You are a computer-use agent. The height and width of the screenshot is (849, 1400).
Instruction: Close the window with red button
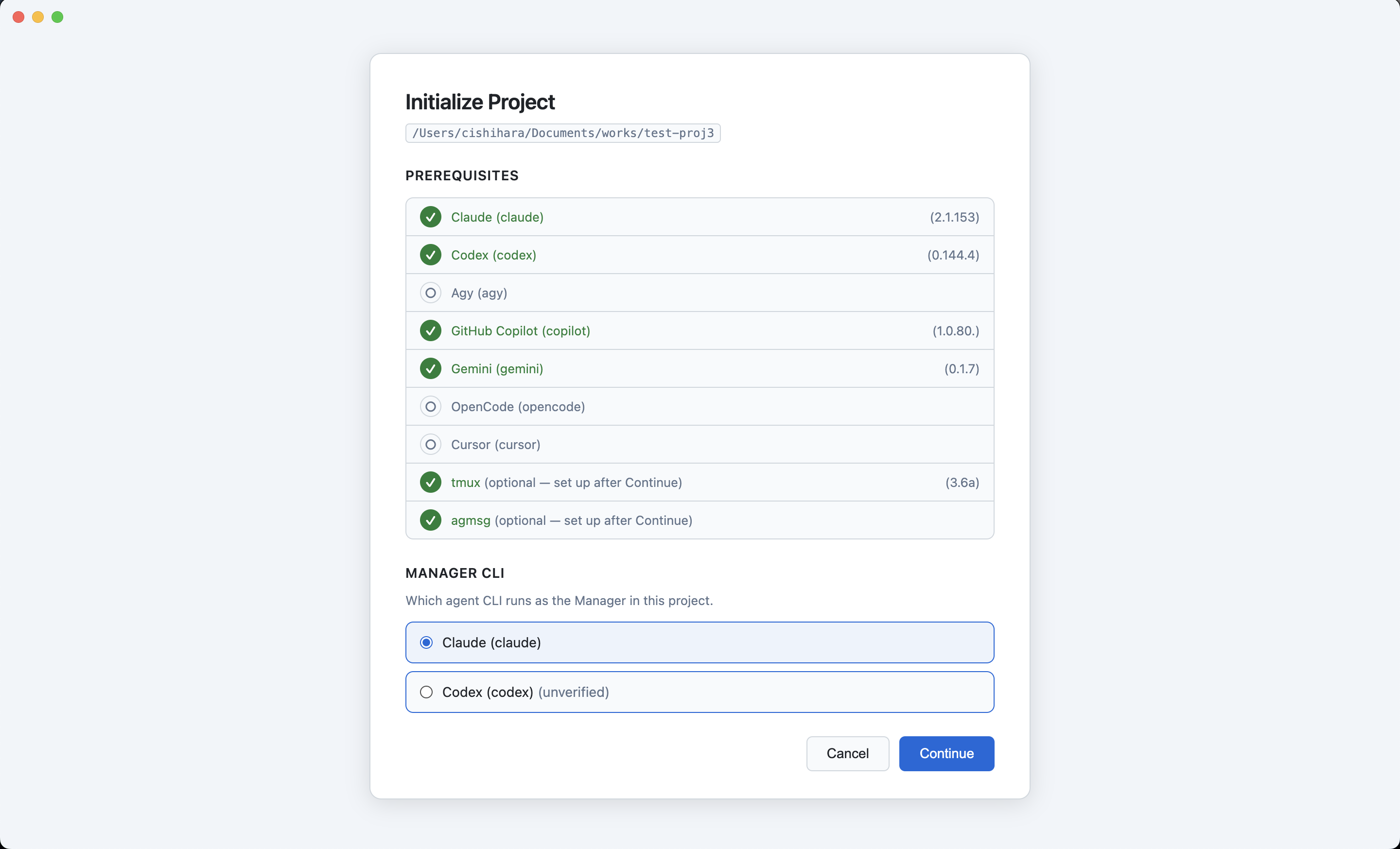tap(18, 17)
